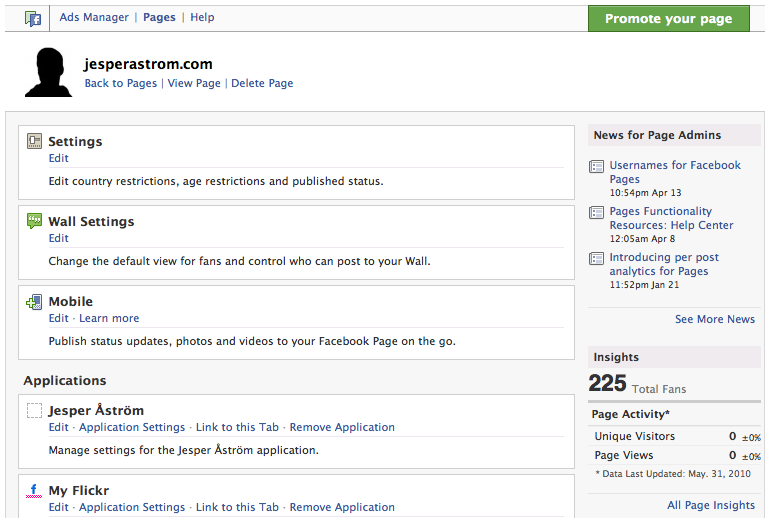
Task: Go Back to Pages
Action: [121, 83]
